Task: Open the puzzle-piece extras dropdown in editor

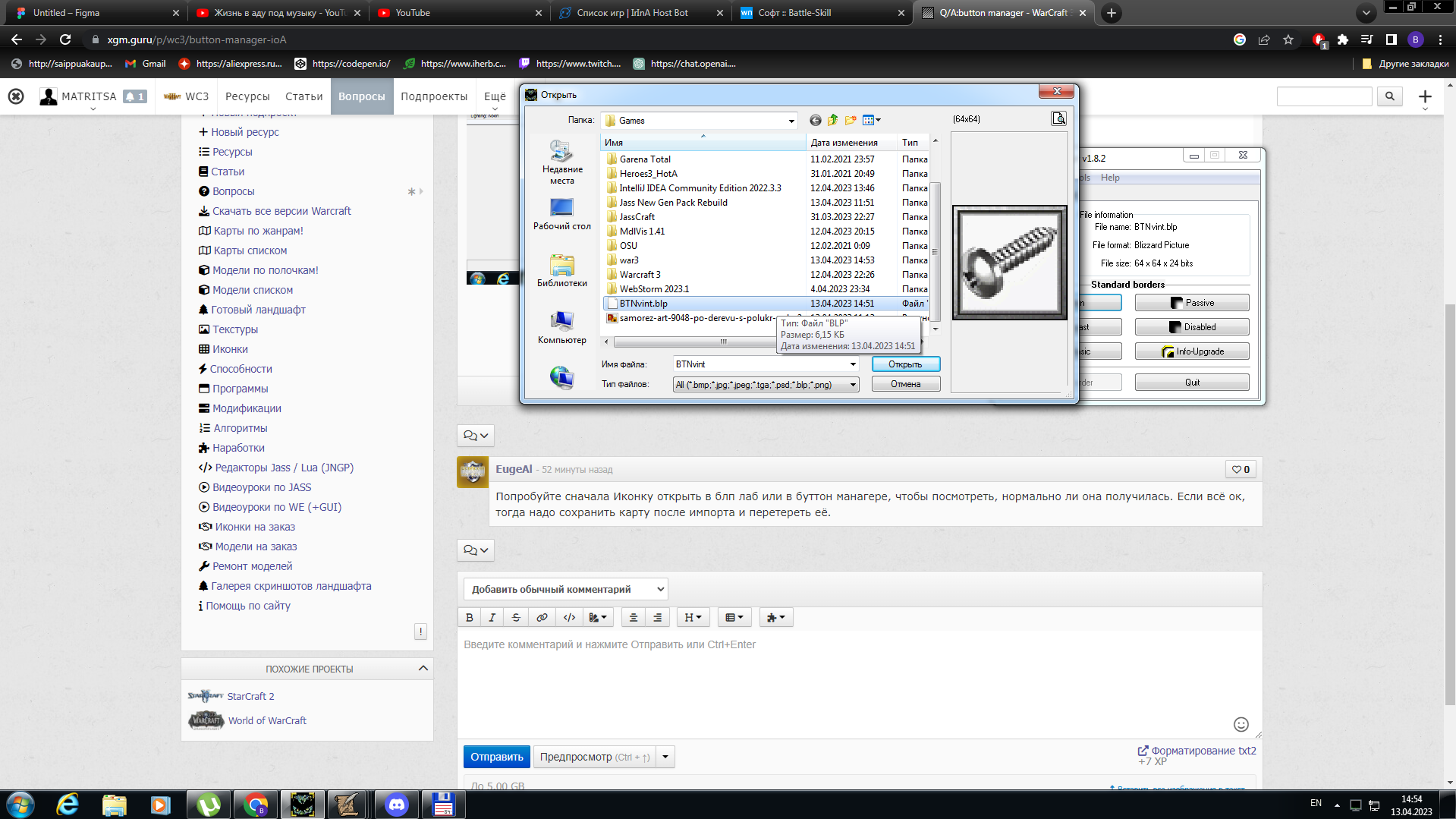Action: tap(775, 618)
